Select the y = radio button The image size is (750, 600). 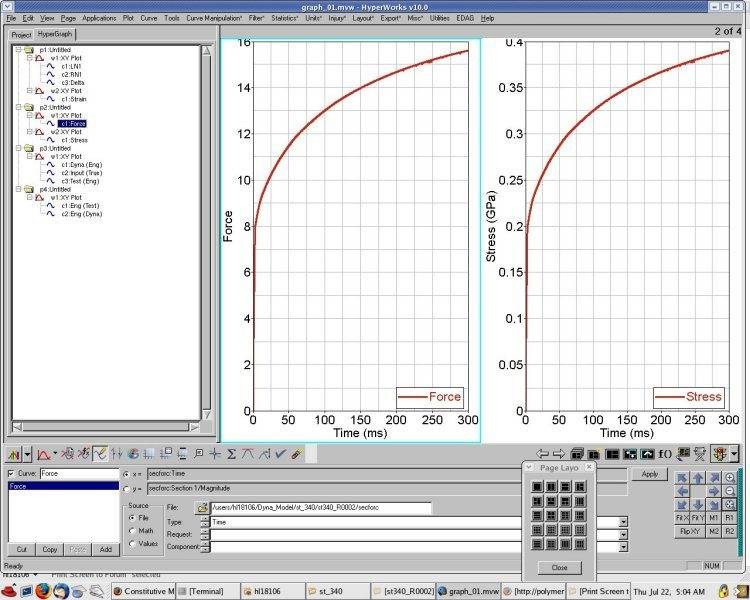pyautogui.click(x=126, y=489)
